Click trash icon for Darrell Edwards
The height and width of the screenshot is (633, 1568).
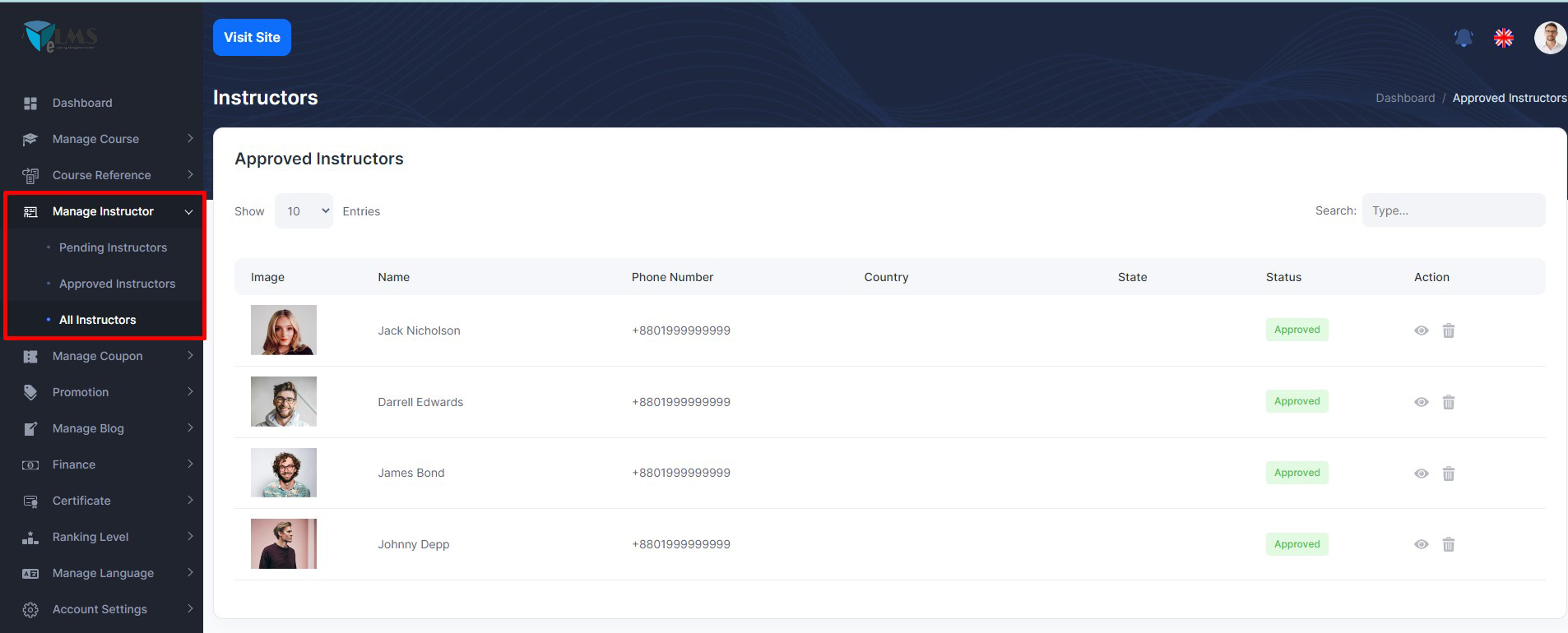1448,402
